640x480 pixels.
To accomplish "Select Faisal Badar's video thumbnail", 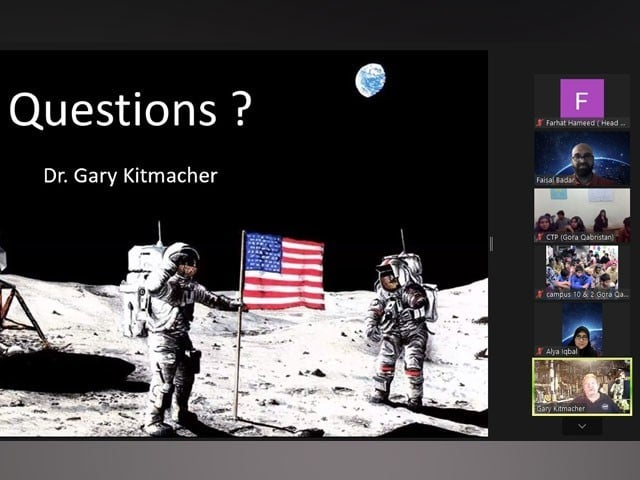I will 582,159.
